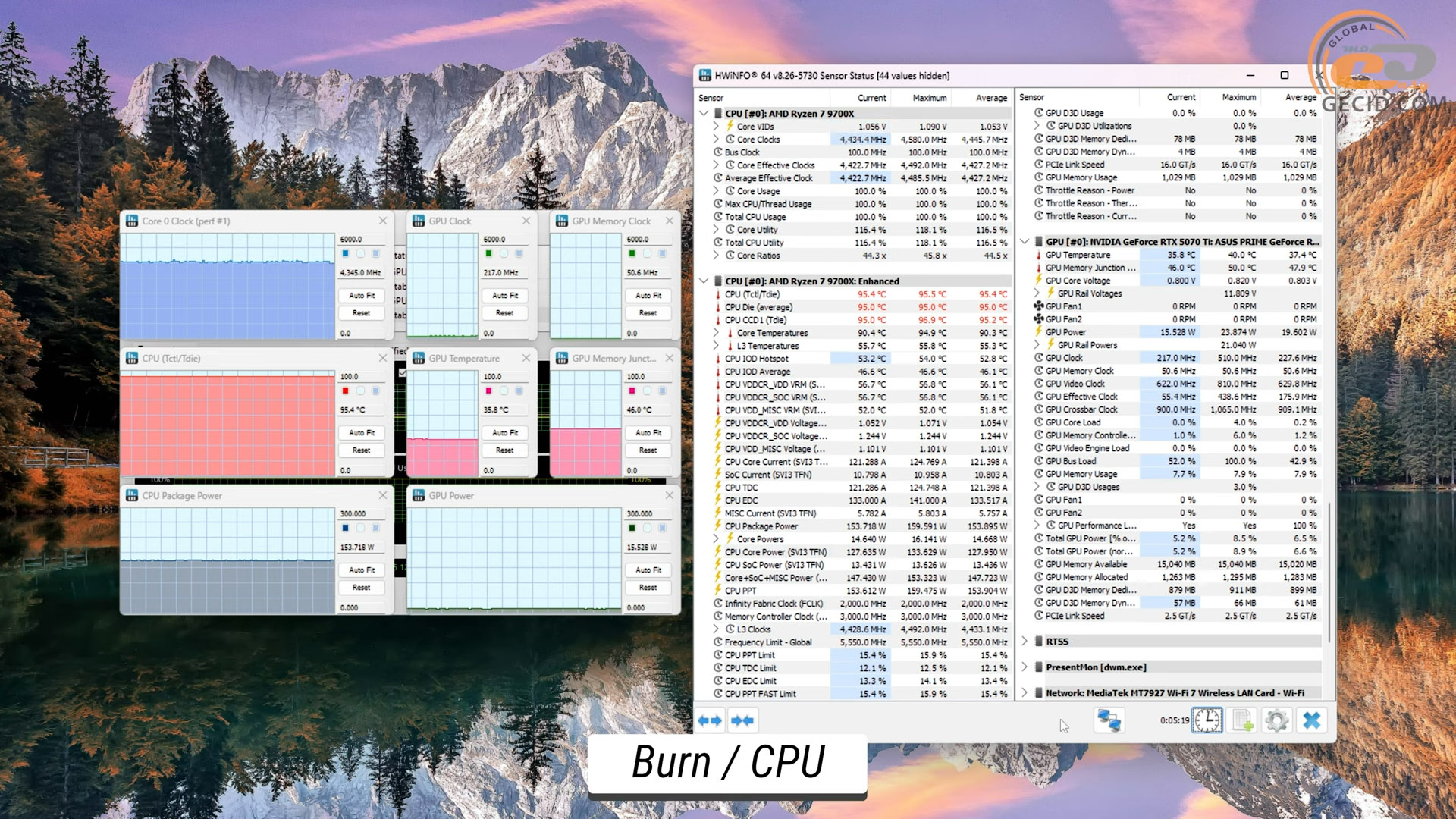The height and width of the screenshot is (819, 1456).
Task: Click Reset in GPU Clock graph
Action: click(x=505, y=313)
